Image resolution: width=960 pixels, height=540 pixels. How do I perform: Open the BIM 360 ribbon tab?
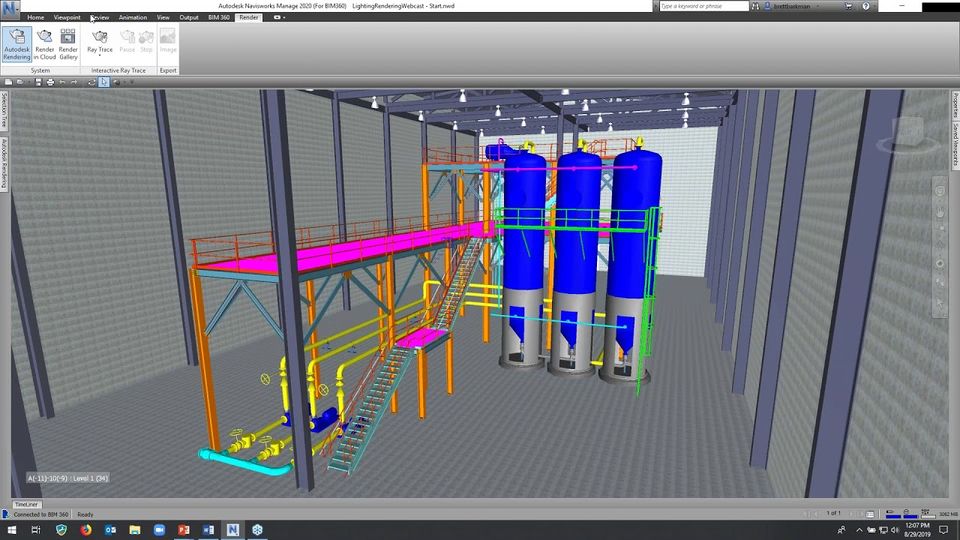(219, 17)
